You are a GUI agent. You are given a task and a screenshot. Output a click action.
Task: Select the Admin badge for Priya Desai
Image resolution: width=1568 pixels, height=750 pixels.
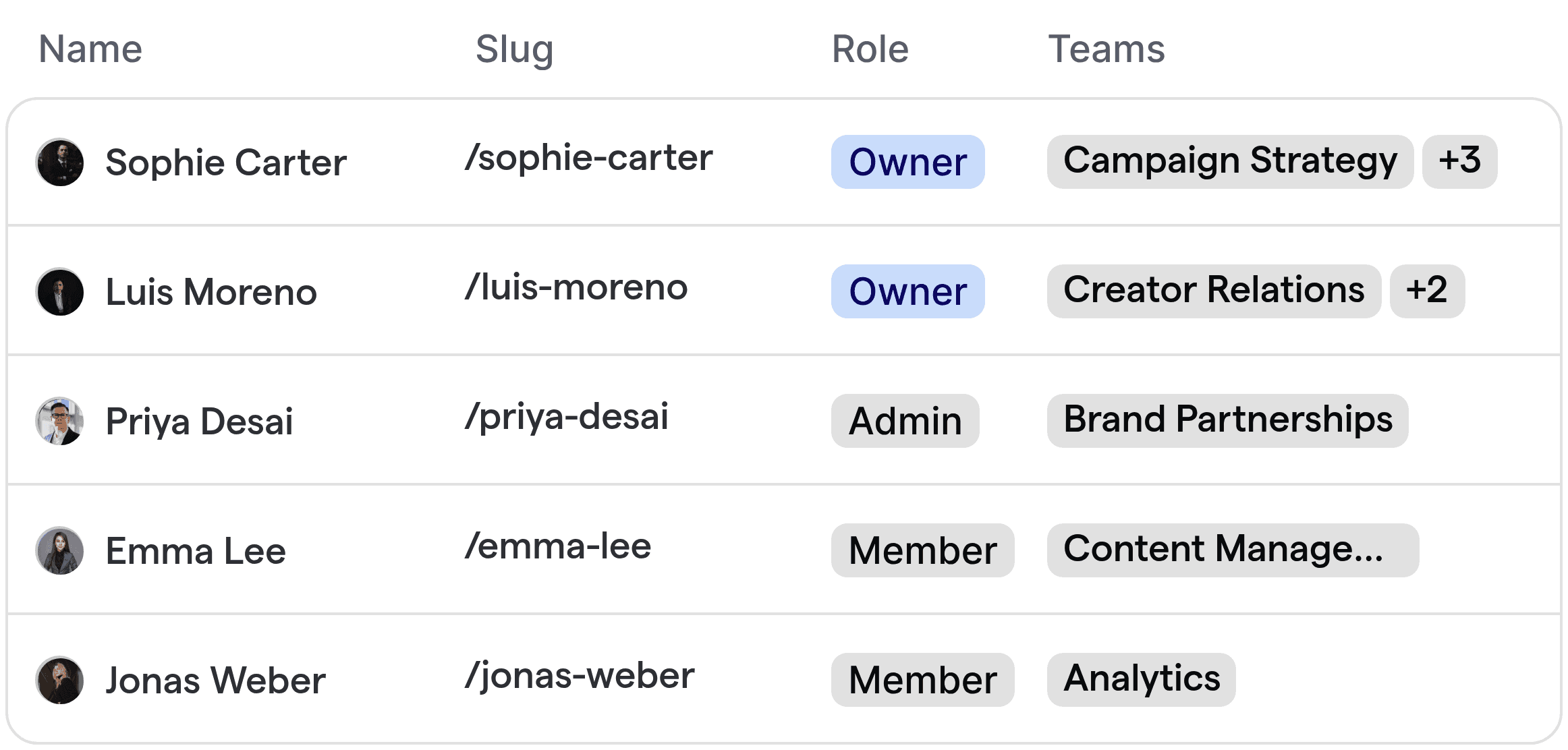(905, 421)
